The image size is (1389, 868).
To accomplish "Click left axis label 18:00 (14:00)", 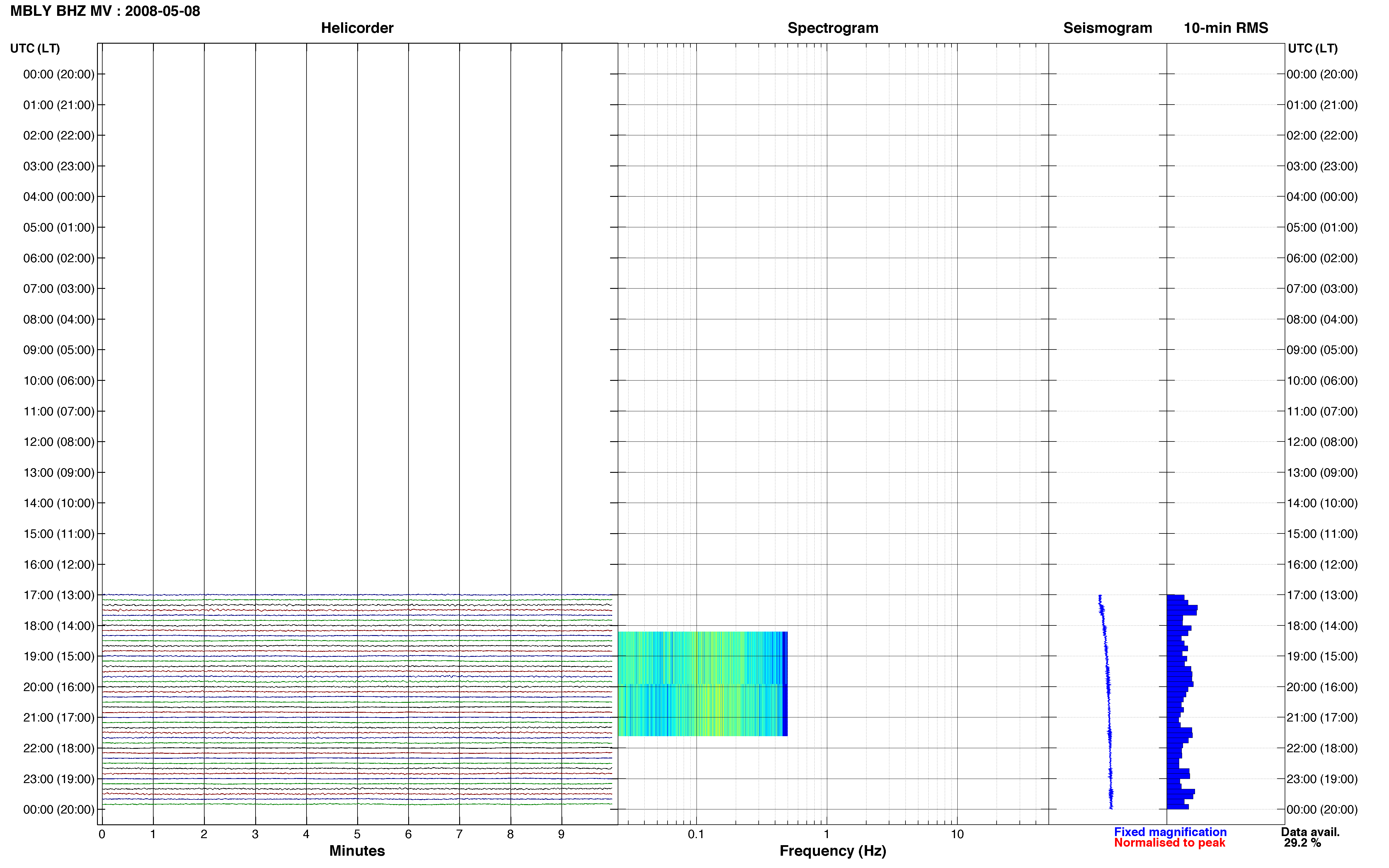I will point(59,626).
